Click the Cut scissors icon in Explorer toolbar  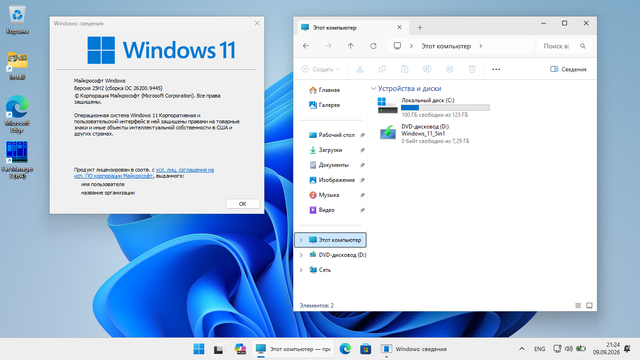pos(360,69)
